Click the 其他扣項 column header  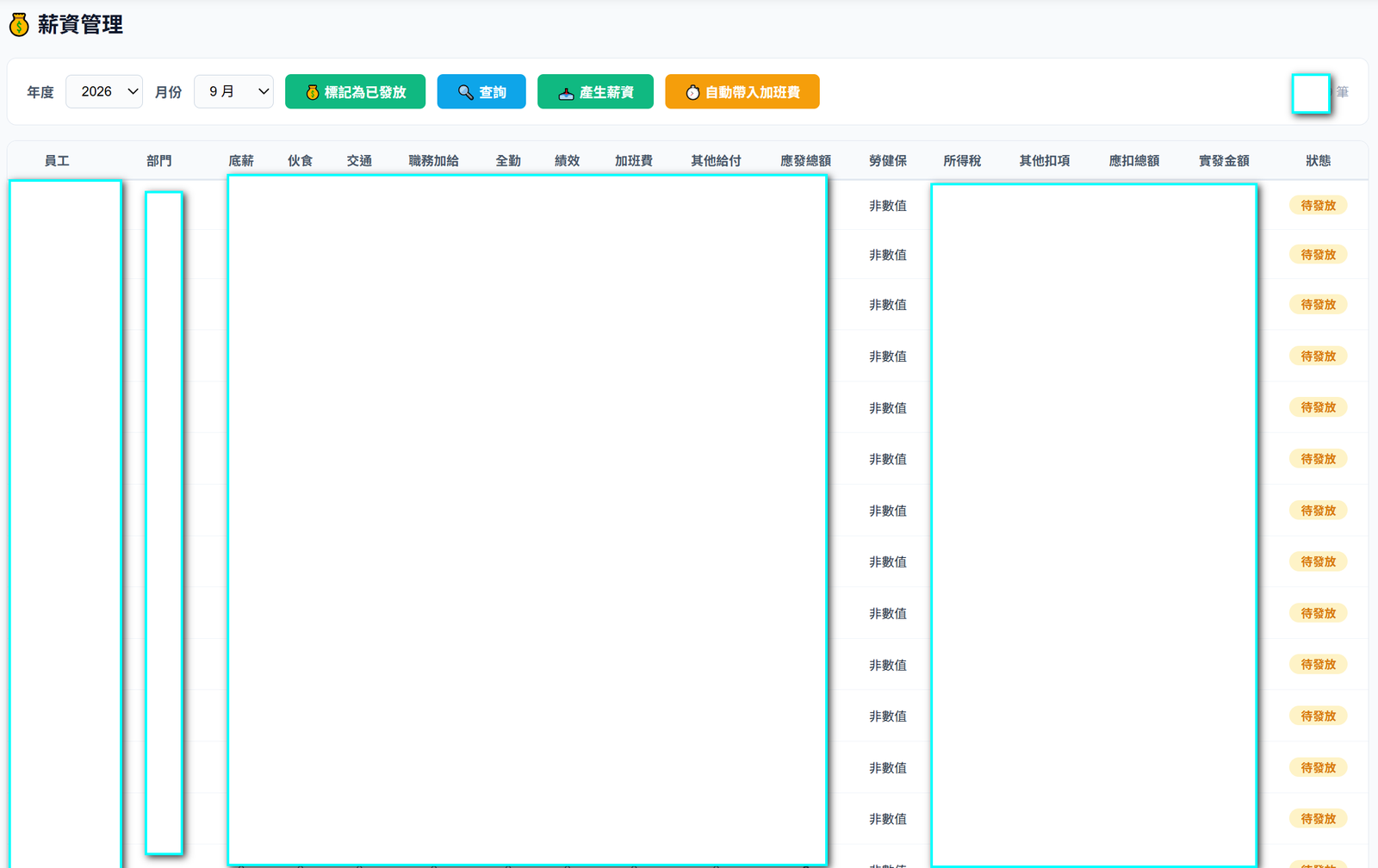1045,161
